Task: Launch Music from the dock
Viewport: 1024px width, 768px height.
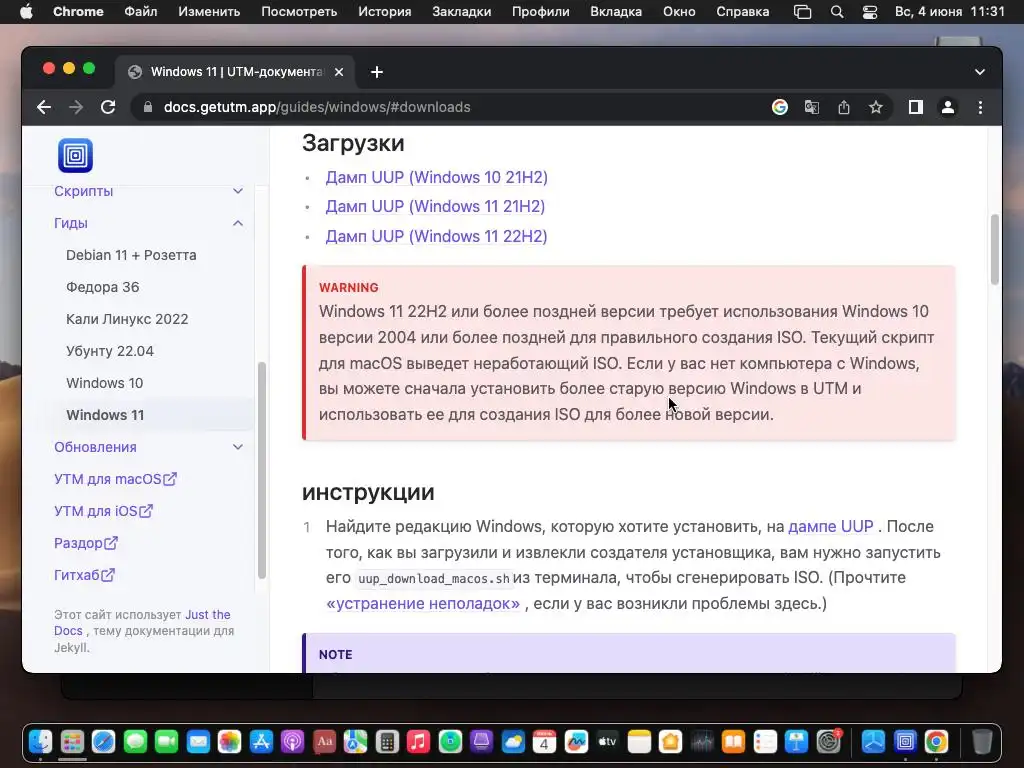Action: 419,741
